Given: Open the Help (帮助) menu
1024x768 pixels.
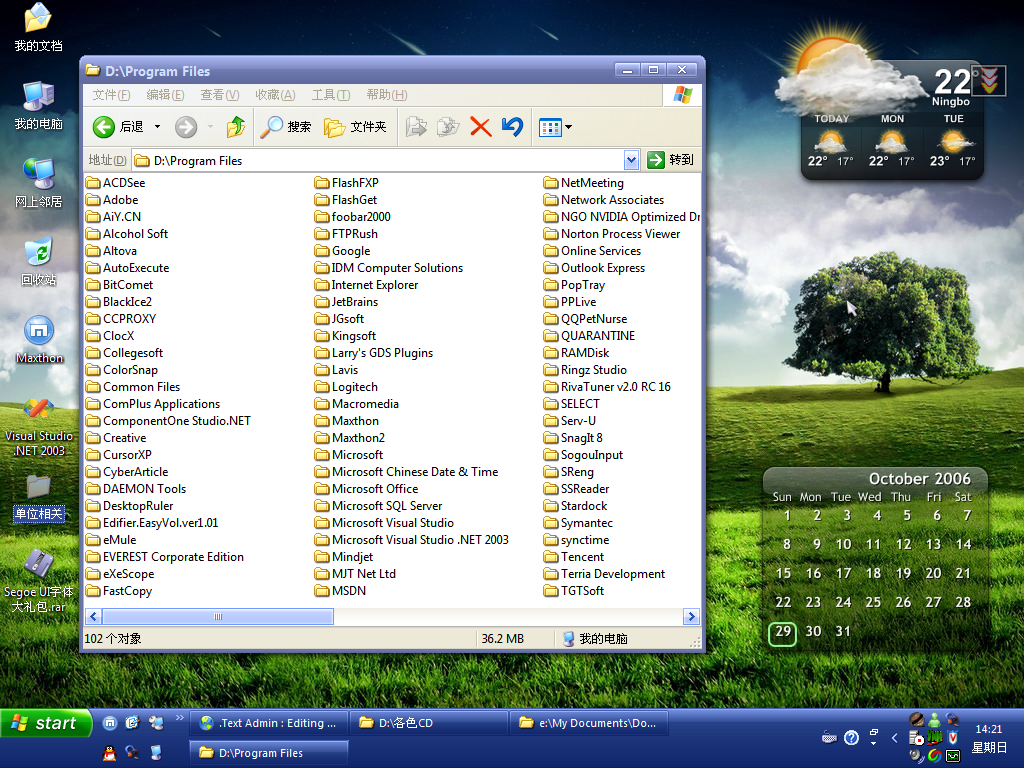Looking at the screenshot, I should pos(387,95).
